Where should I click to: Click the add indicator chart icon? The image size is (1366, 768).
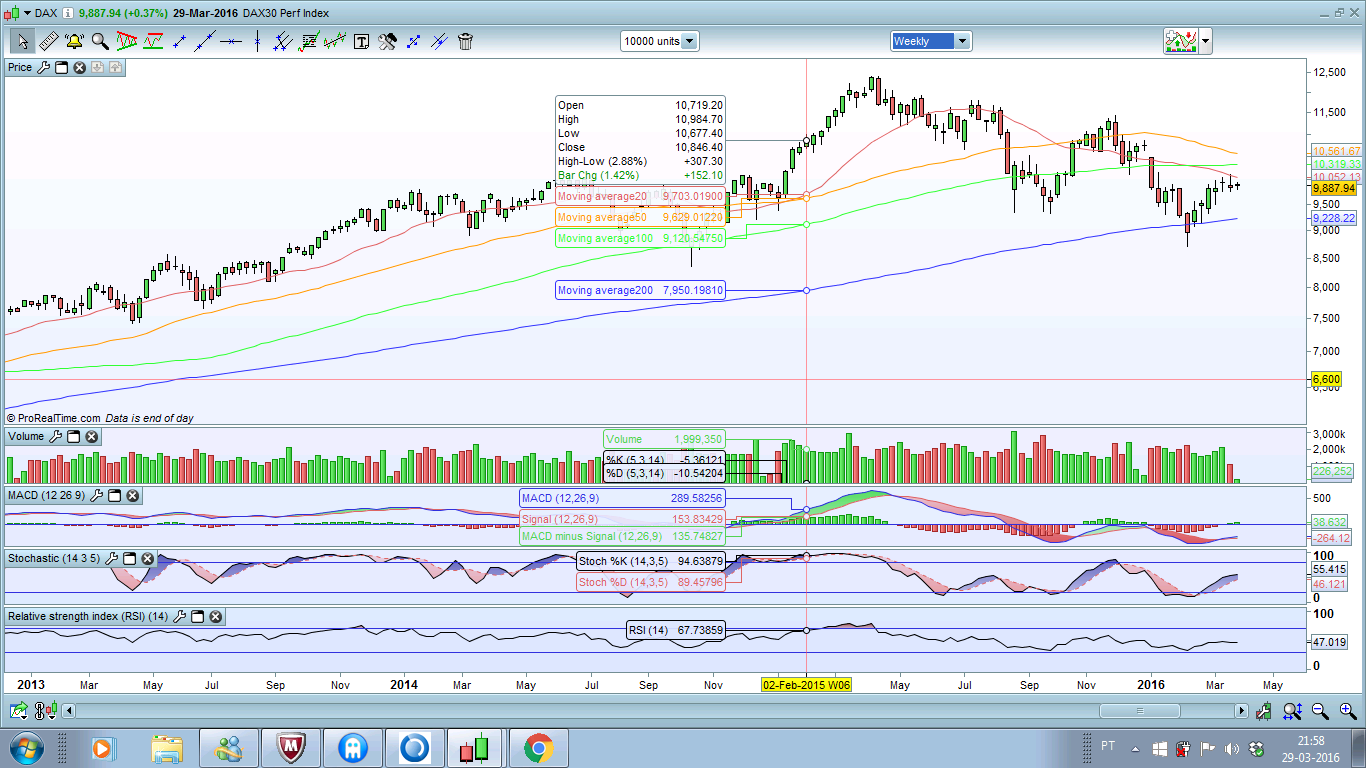[1181, 41]
